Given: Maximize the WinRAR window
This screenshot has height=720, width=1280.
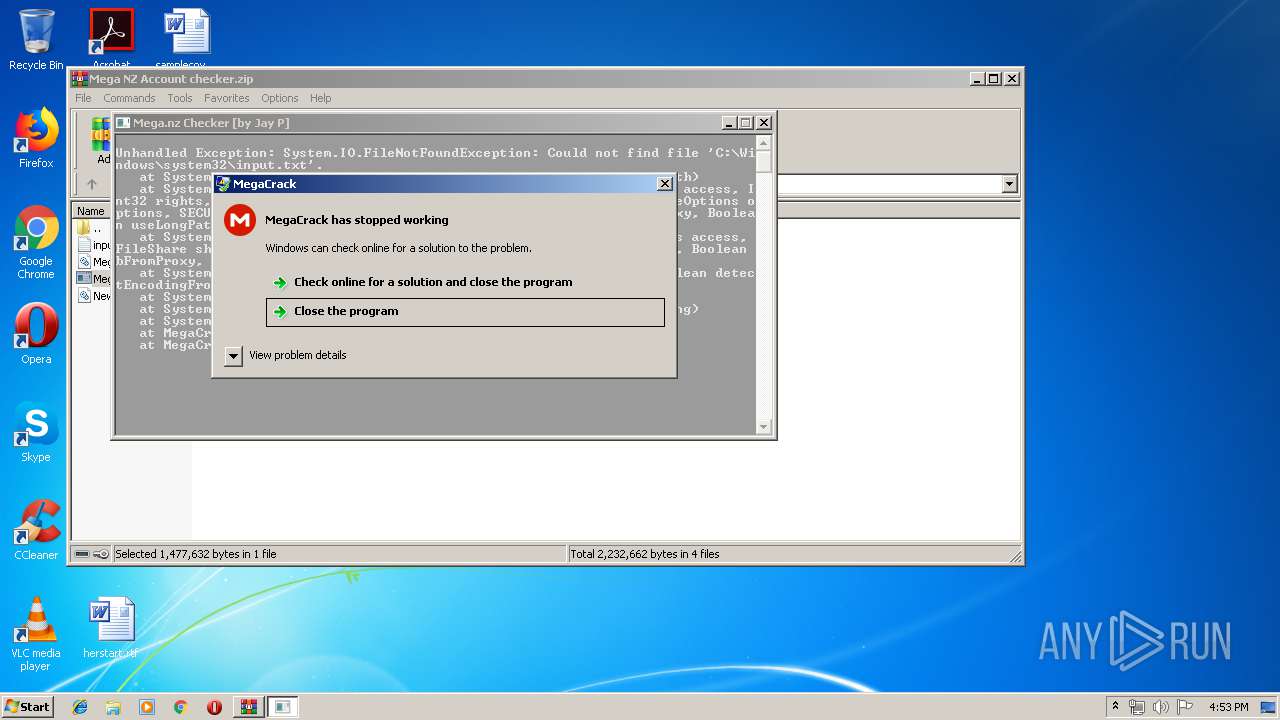Looking at the screenshot, I should click(994, 79).
